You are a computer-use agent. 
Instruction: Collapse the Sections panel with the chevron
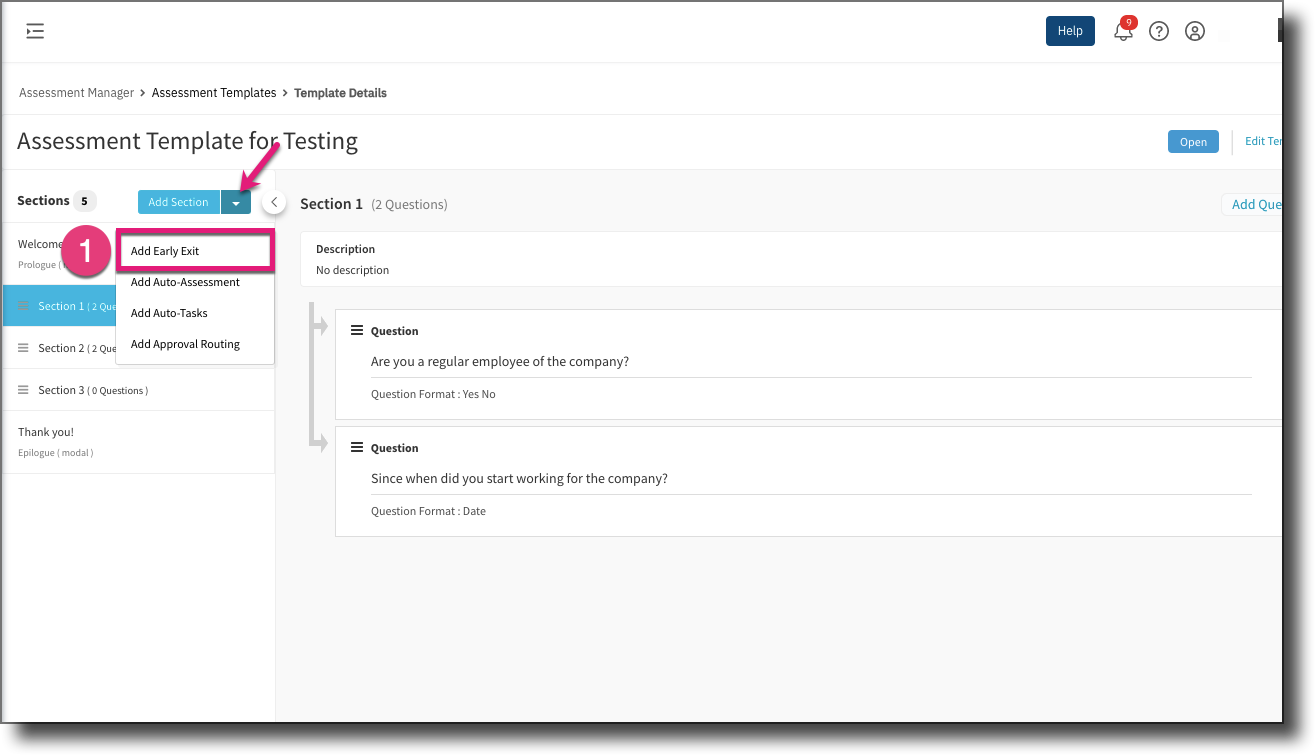pyautogui.click(x=273, y=201)
